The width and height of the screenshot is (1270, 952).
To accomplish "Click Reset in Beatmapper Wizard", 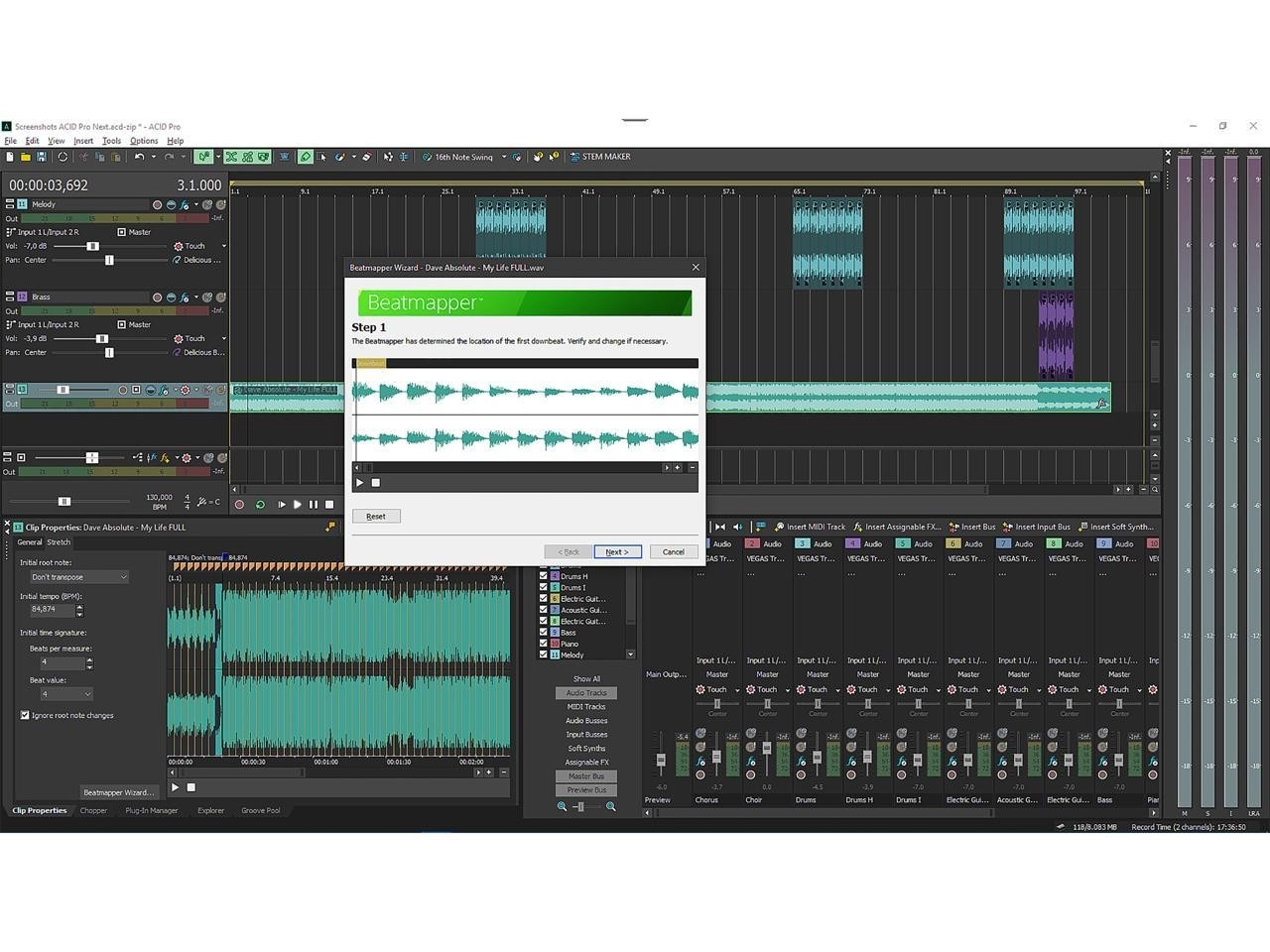I will [x=376, y=516].
